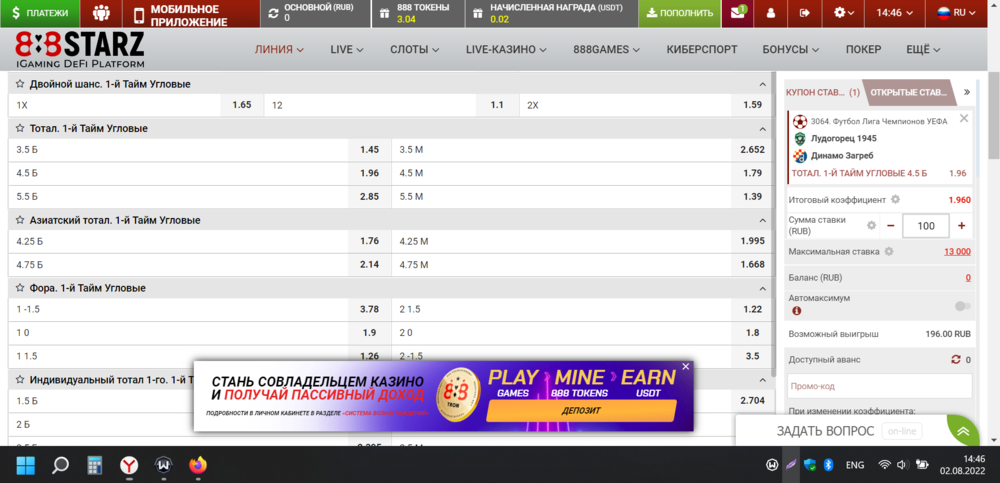Select 2X odds 1.59
The width and height of the screenshot is (1000, 483).
pos(752,105)
